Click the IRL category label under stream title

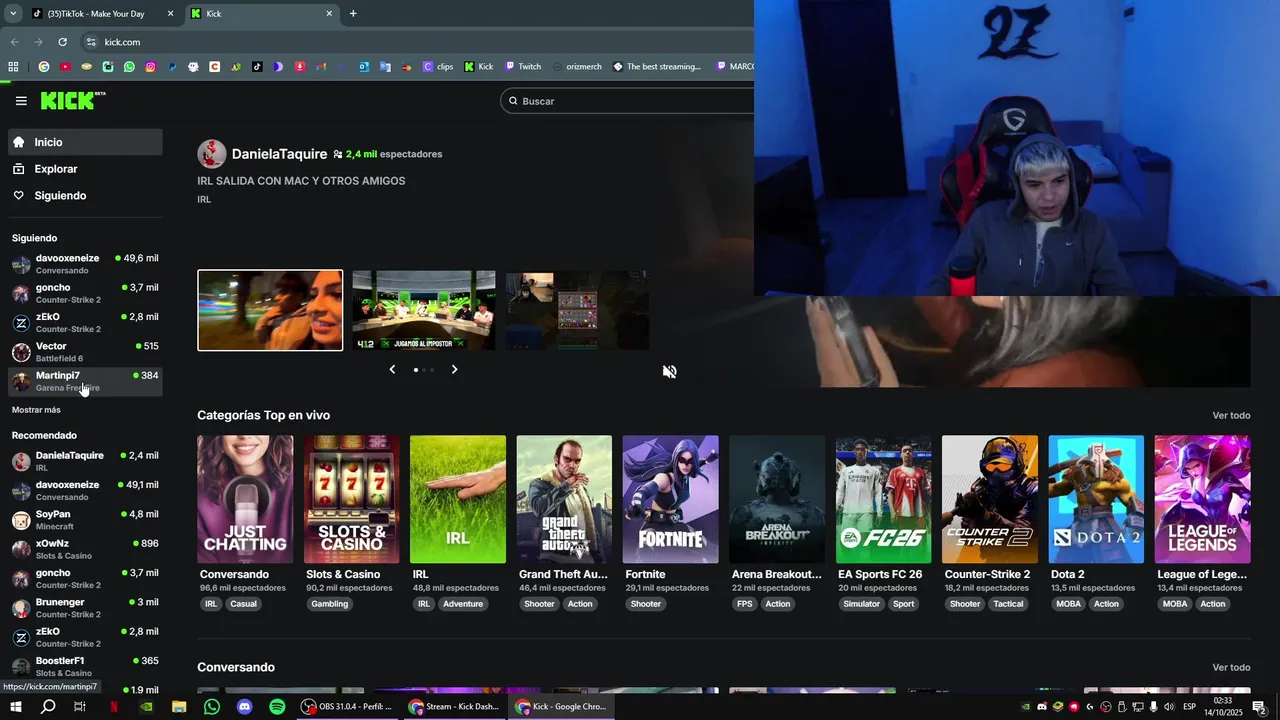click(204, 199)
